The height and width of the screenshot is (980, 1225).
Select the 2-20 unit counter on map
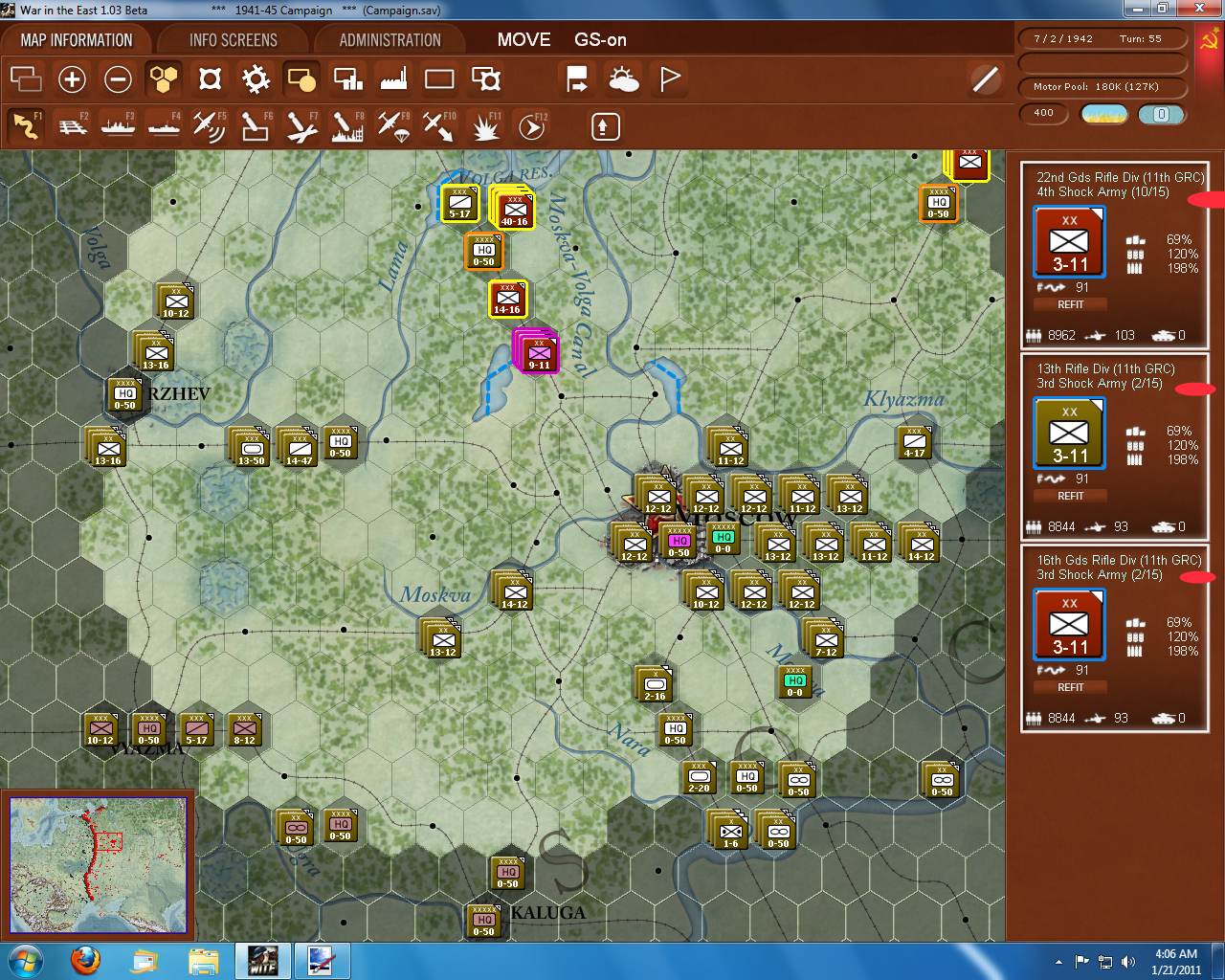pyautogui.click(x=700, y=776)
